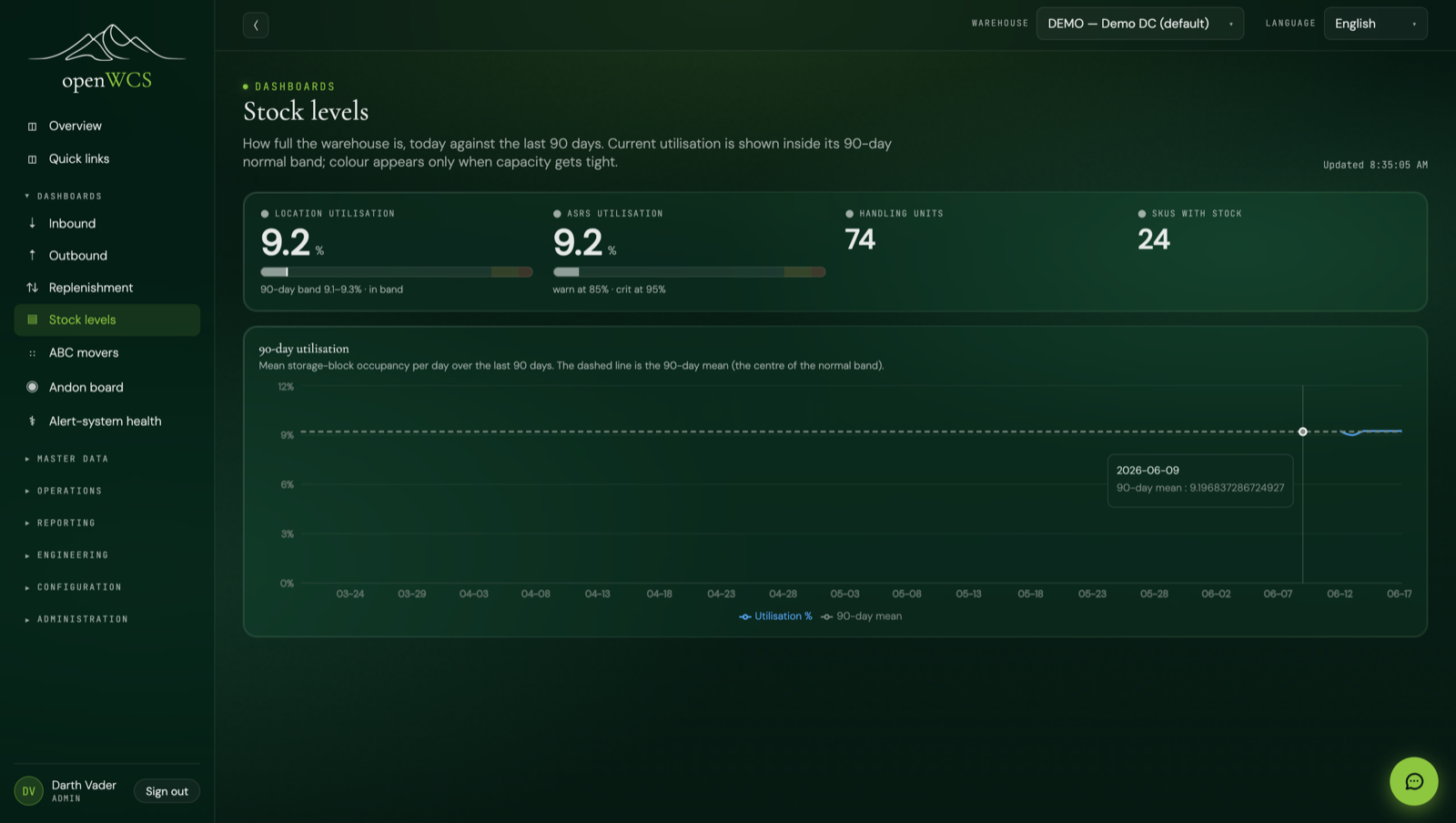Expand the Configuration section
Screen dimensions: 1456x823
(74, 587)
